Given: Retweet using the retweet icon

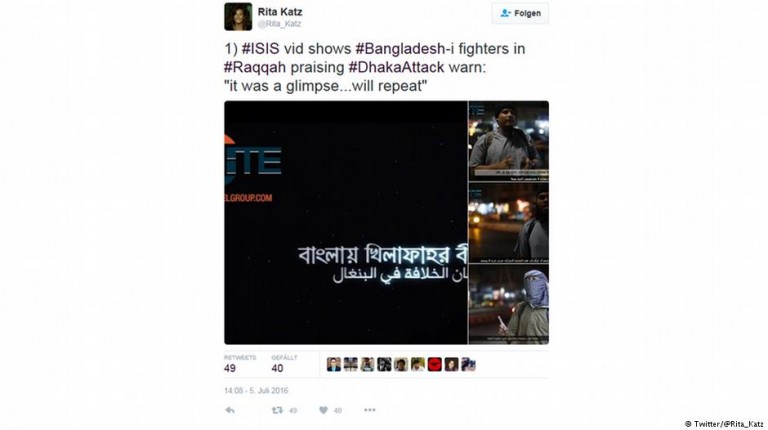Looking at the screenshot, I should [x=277, y=410].
